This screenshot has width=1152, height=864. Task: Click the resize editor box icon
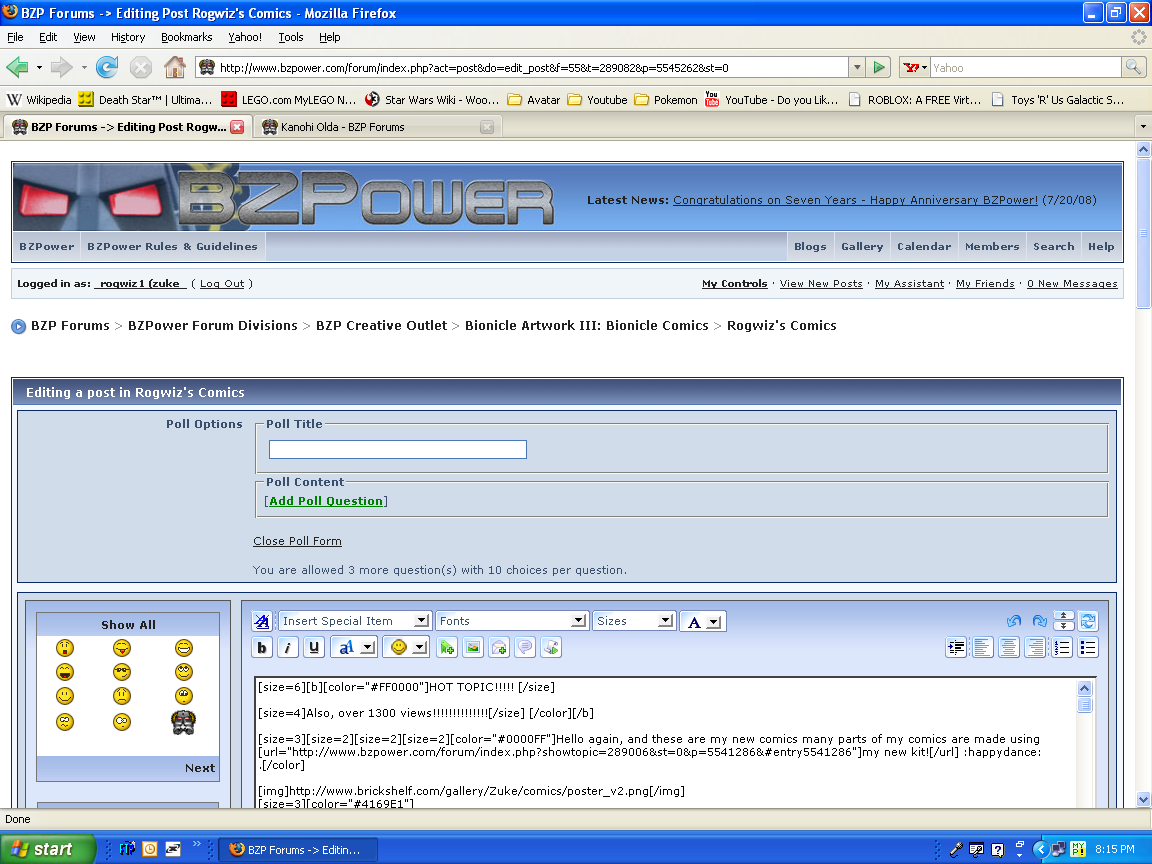coord(1063,621)
